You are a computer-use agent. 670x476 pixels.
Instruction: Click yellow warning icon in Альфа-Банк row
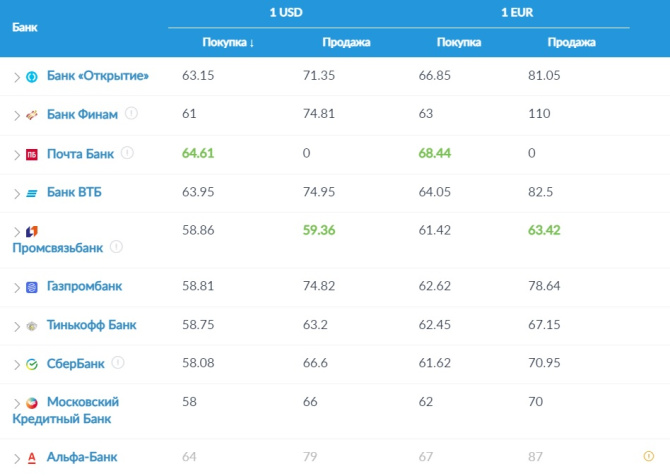[x=648, y=457]
